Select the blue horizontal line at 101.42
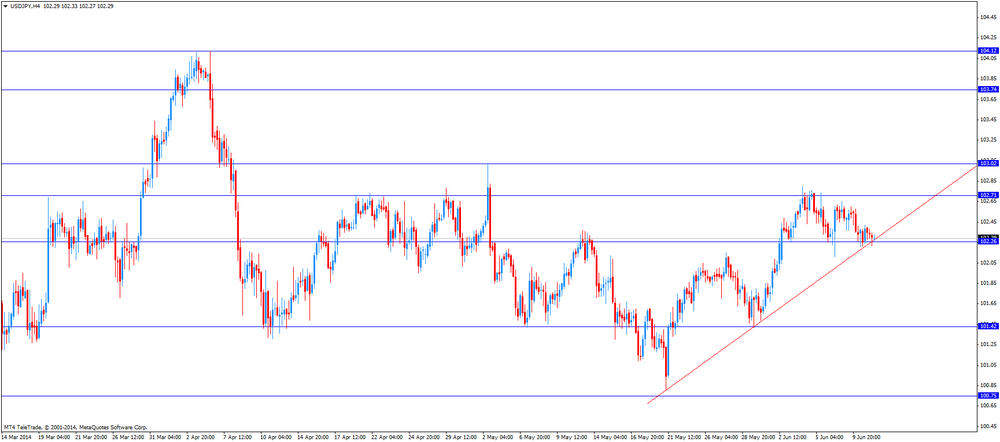This screenshot has width=1000, height=442. (489, 327)
